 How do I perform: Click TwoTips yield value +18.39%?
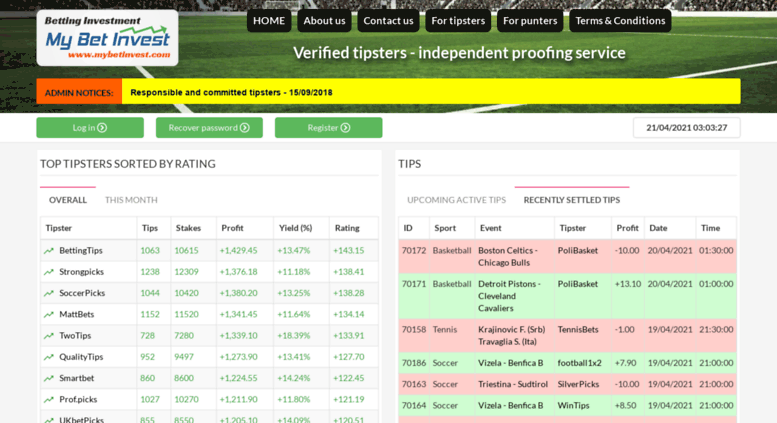(x=294, y=336)
